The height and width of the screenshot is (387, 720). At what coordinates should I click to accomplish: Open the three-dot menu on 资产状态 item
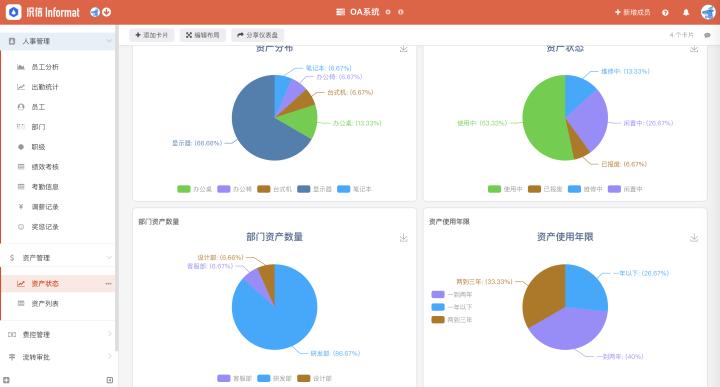point(108,284)
